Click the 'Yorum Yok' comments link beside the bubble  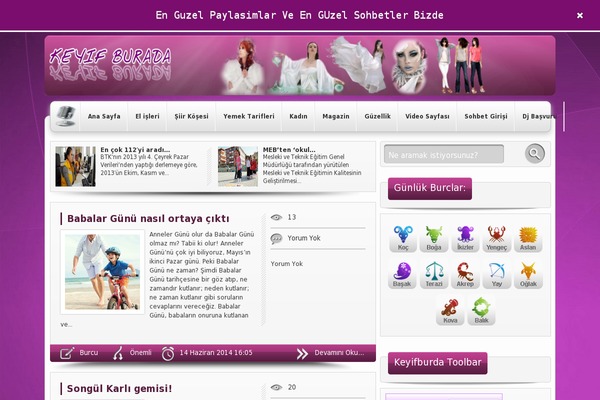pos(304,238)
